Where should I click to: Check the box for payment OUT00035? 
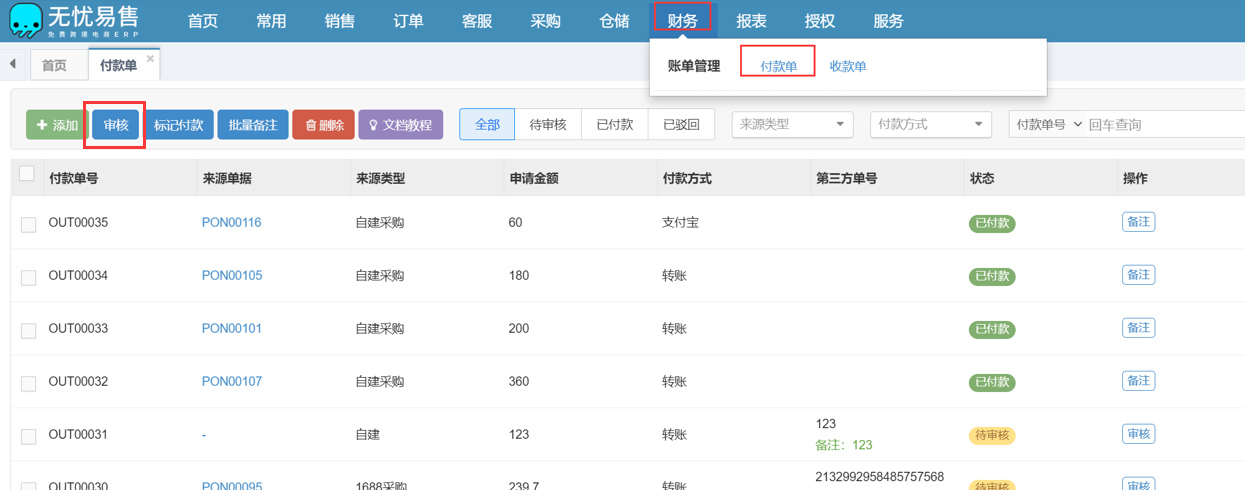point(28,225)
